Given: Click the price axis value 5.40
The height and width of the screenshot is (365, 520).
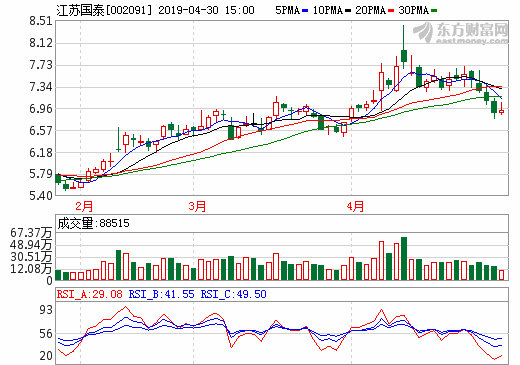Looking at the screenshot, I should coord(41,196).
